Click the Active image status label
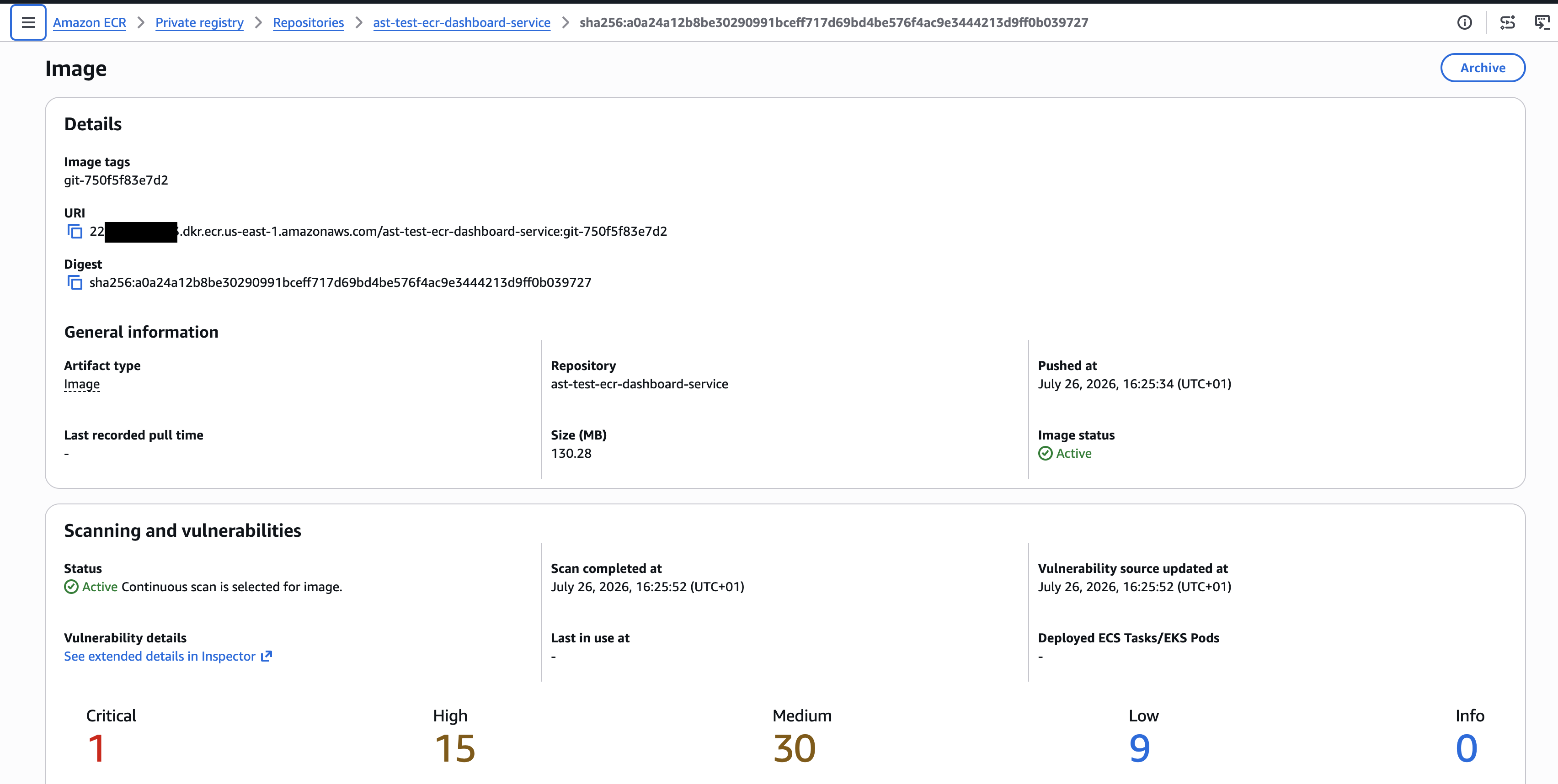Image resolution: width=1558 pixels, height=784 pixels. tap(1073, 453)
